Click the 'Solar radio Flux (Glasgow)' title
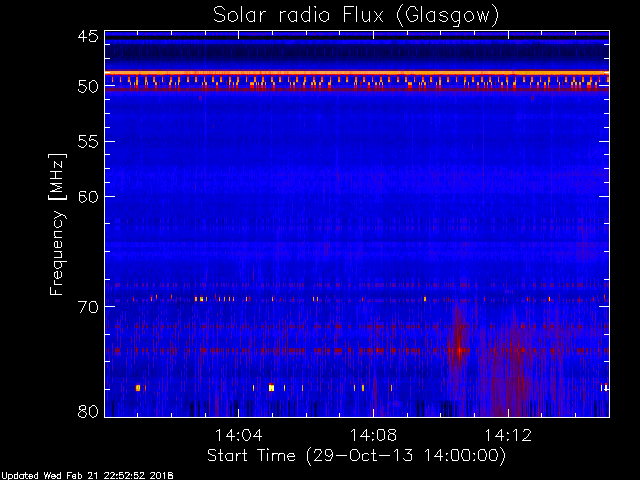Viewport: 640px width, 480px height. click(356, 16)
